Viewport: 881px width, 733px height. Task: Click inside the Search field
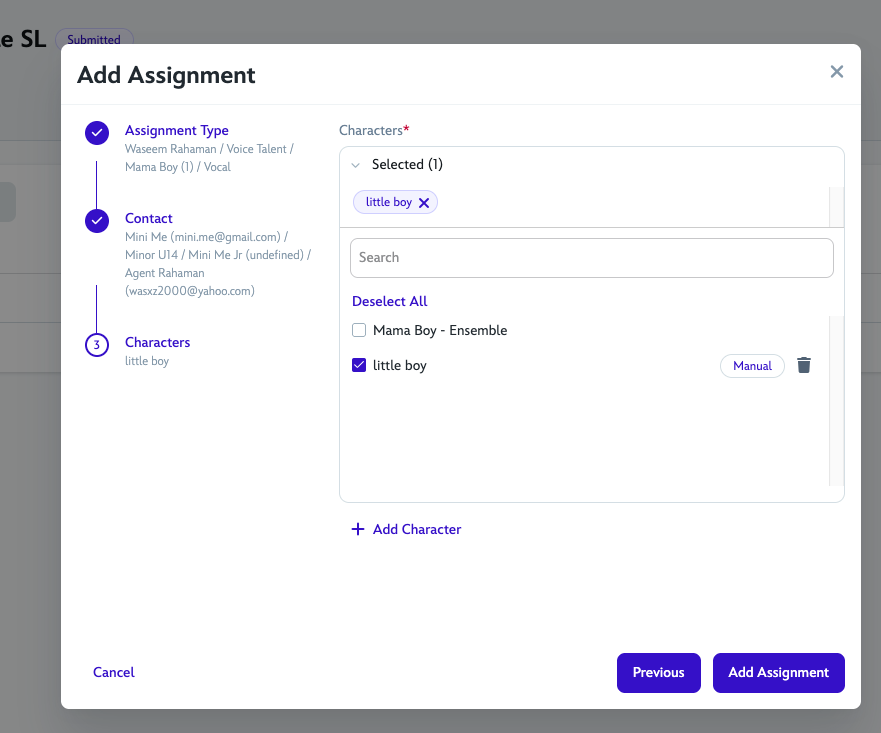coord(591,257)
